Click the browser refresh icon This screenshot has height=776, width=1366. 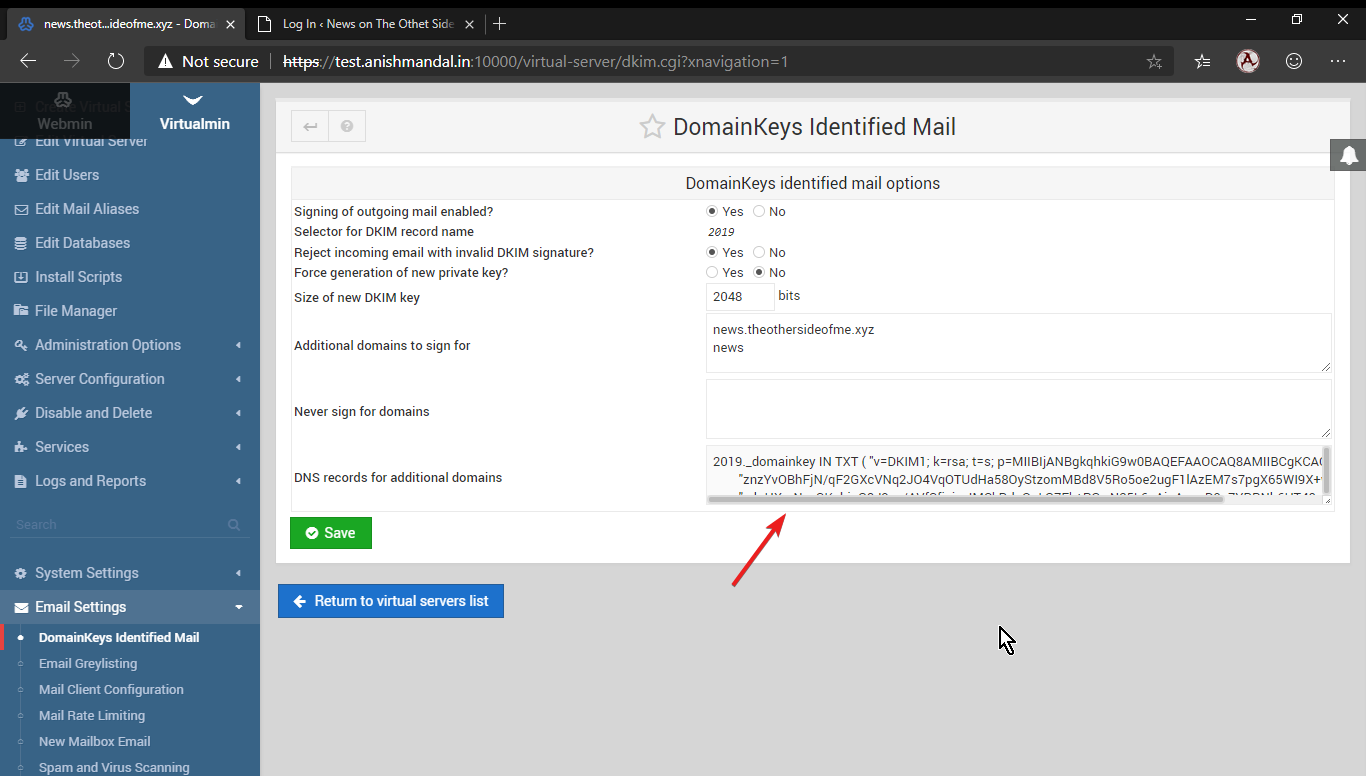[116, 61]
